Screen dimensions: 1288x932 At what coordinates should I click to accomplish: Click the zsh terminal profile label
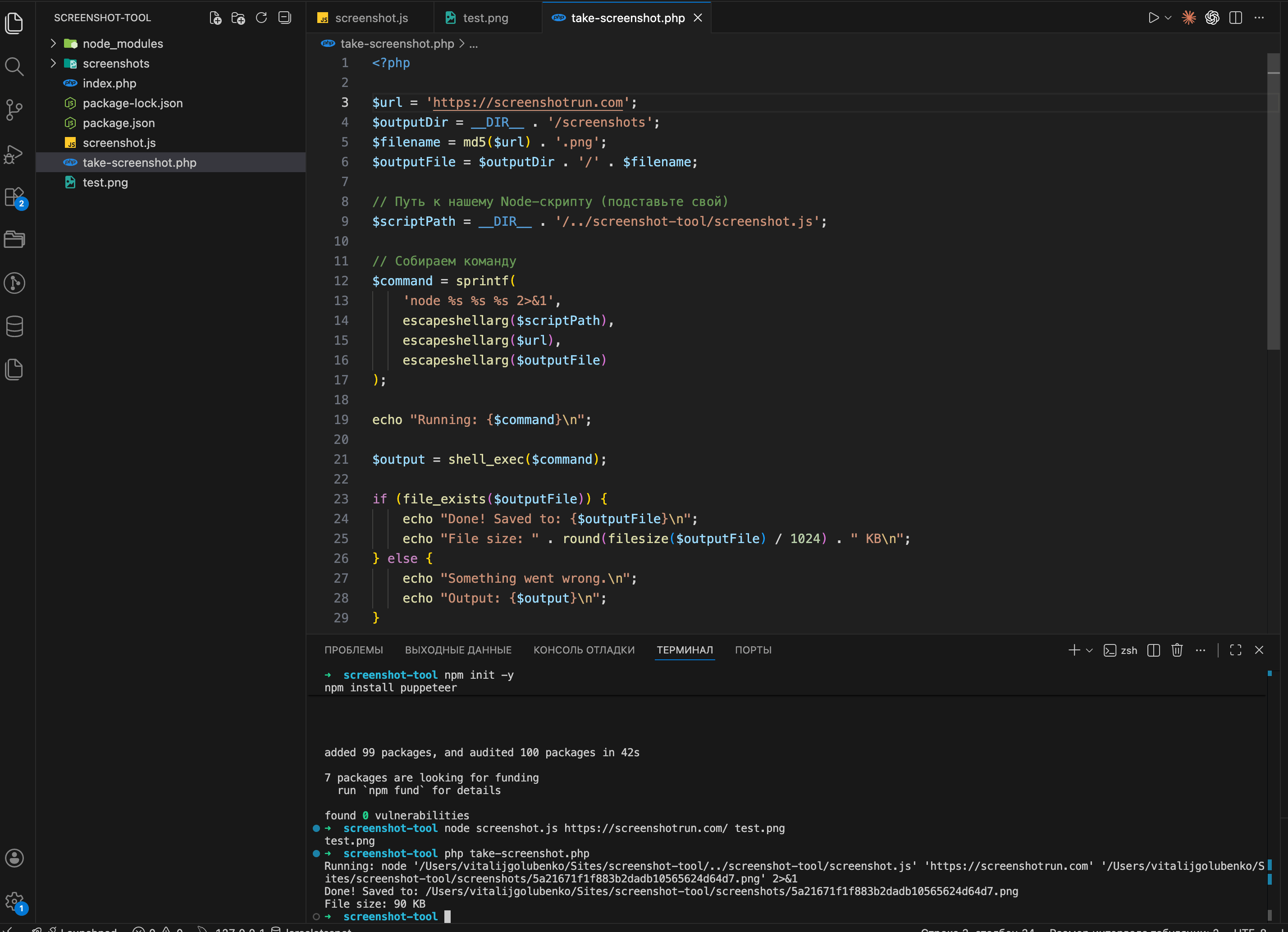[x=1129, y=650]
